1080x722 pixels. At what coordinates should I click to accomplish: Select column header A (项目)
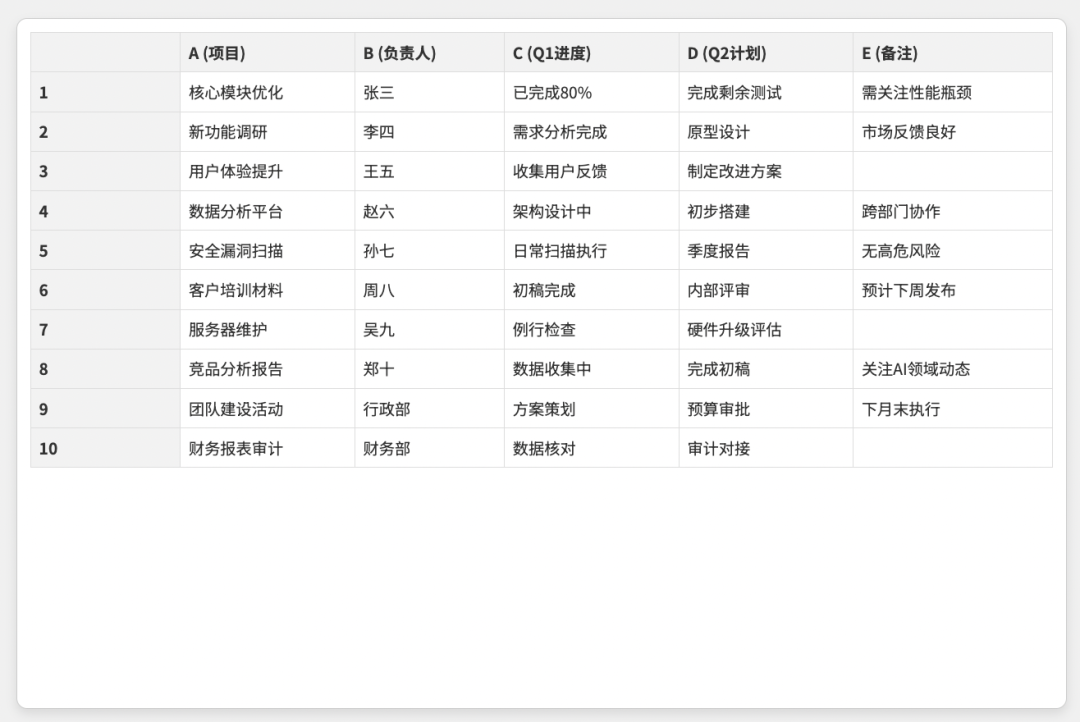[x=267, y=53]
